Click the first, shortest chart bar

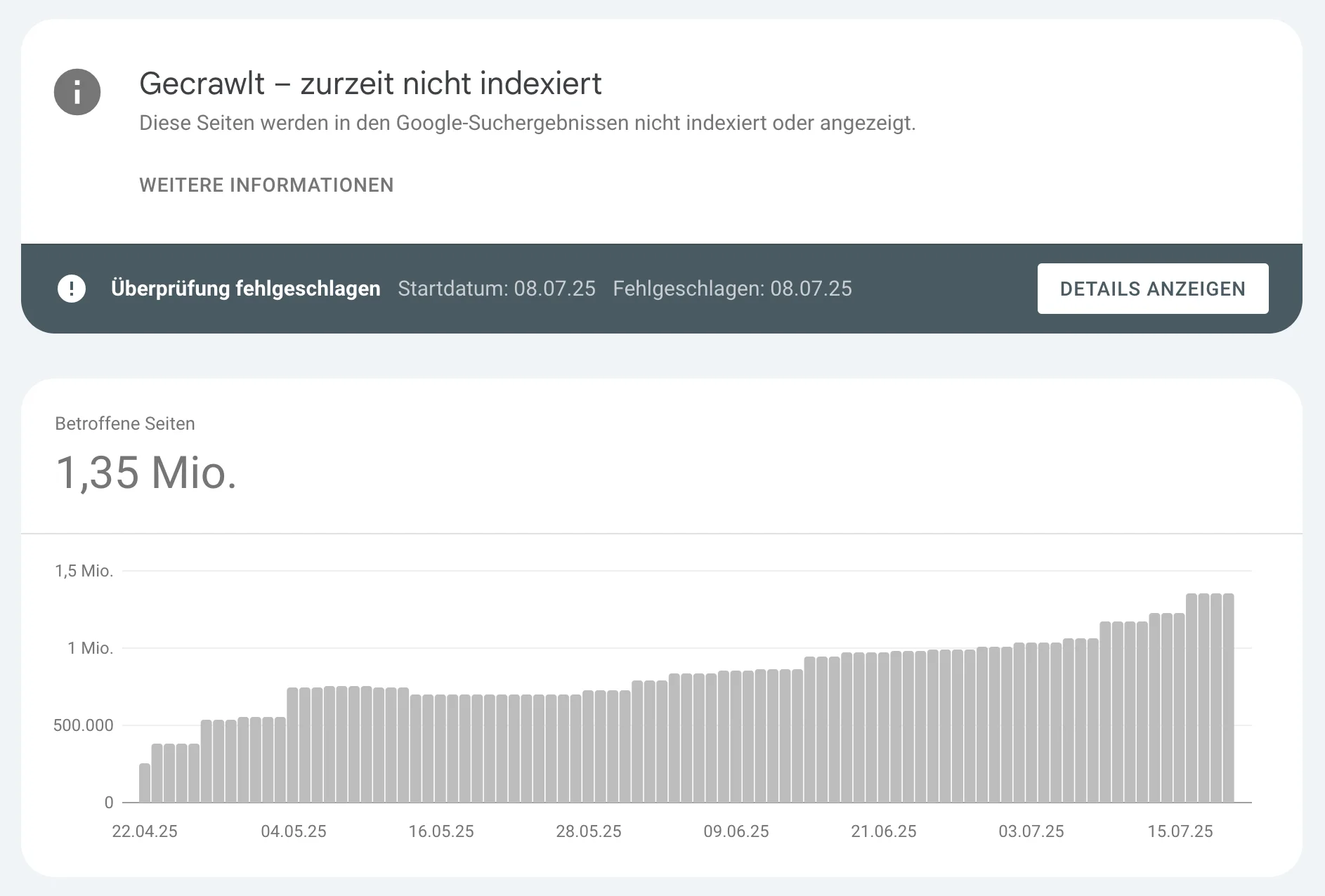(145, 783)
